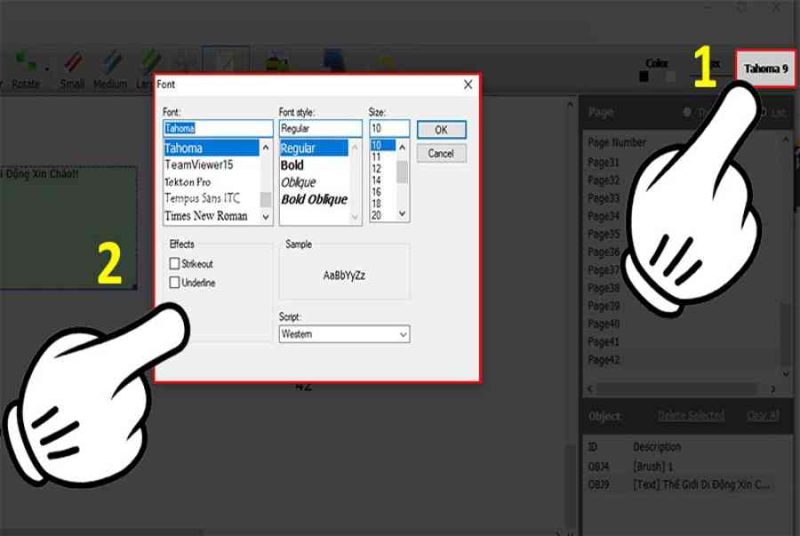The image size is (800, 536).
Task: Select OBJ4 Brush row in Object list
Action: tap(681, 466)
